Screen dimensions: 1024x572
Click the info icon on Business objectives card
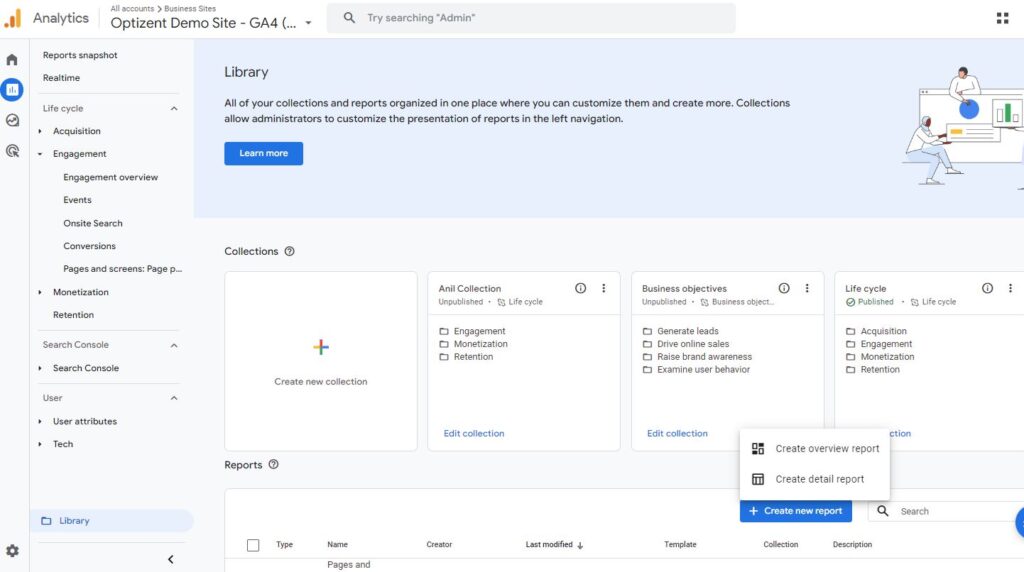click(x=784, y=288)
